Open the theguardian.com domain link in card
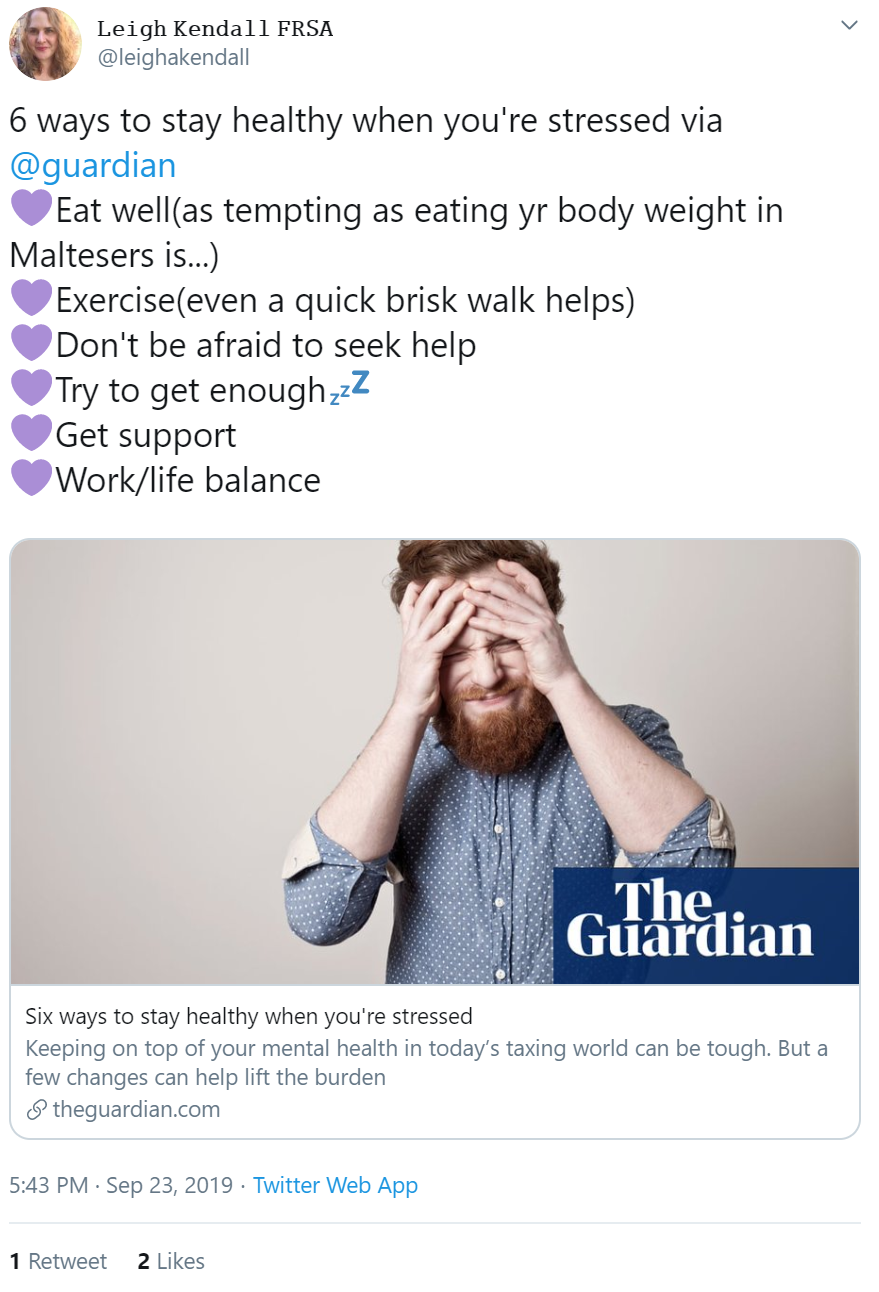 coord(136,1109)
